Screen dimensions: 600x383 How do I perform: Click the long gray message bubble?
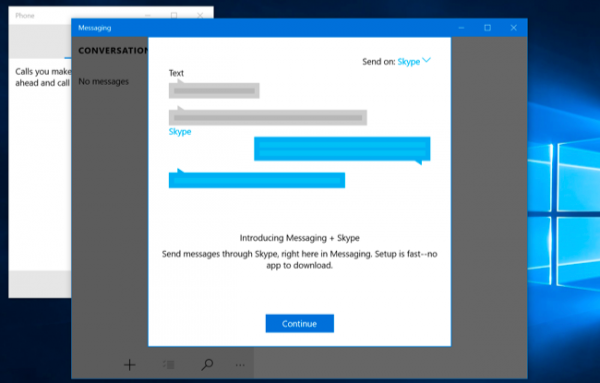tap(268, 116)
